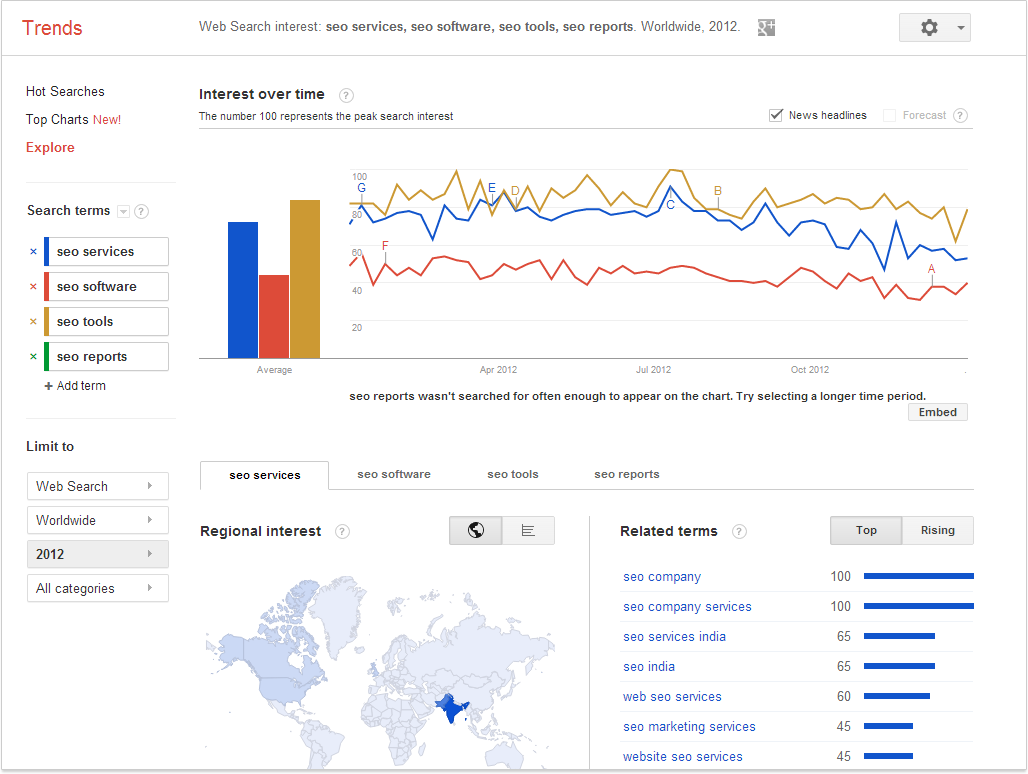The height and width of the screenshot is (774, 1028).
Task: Switch regional interest to list view
Action: point(528,530)
